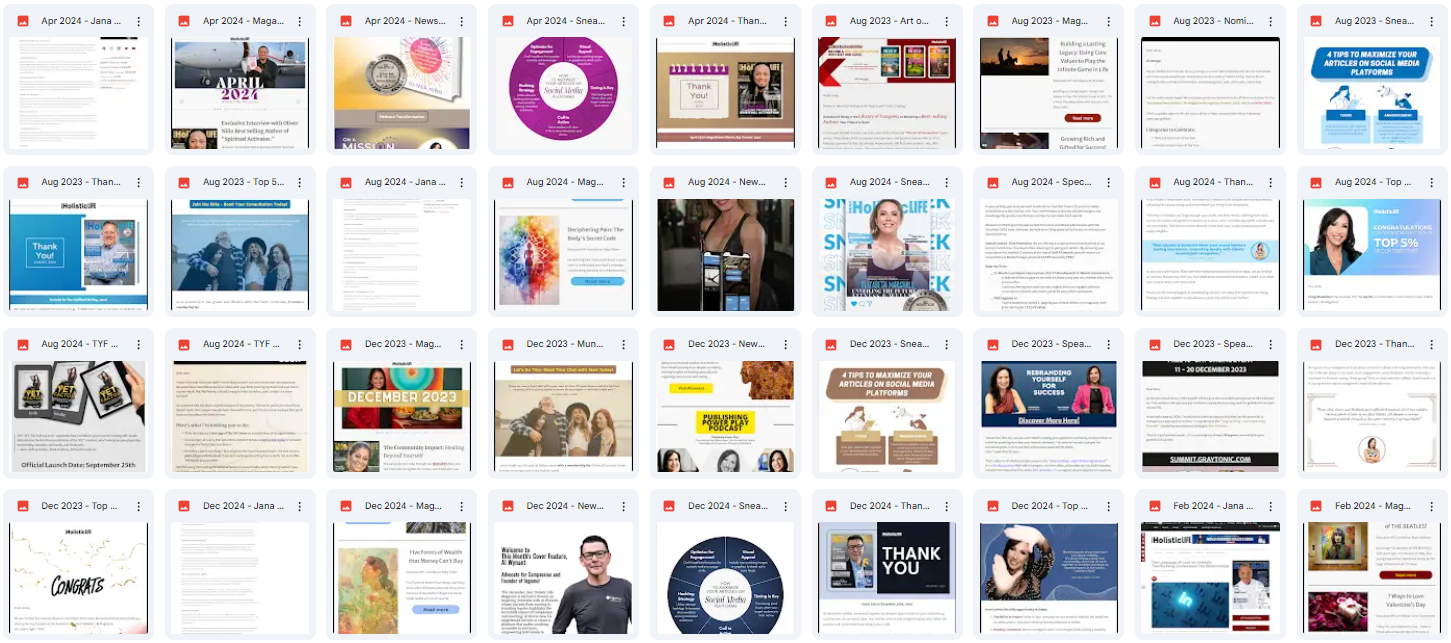Open Aug 2023 - Than thank you thumbnail
Screen dimensions: 1451x643
tap(79, 255)
